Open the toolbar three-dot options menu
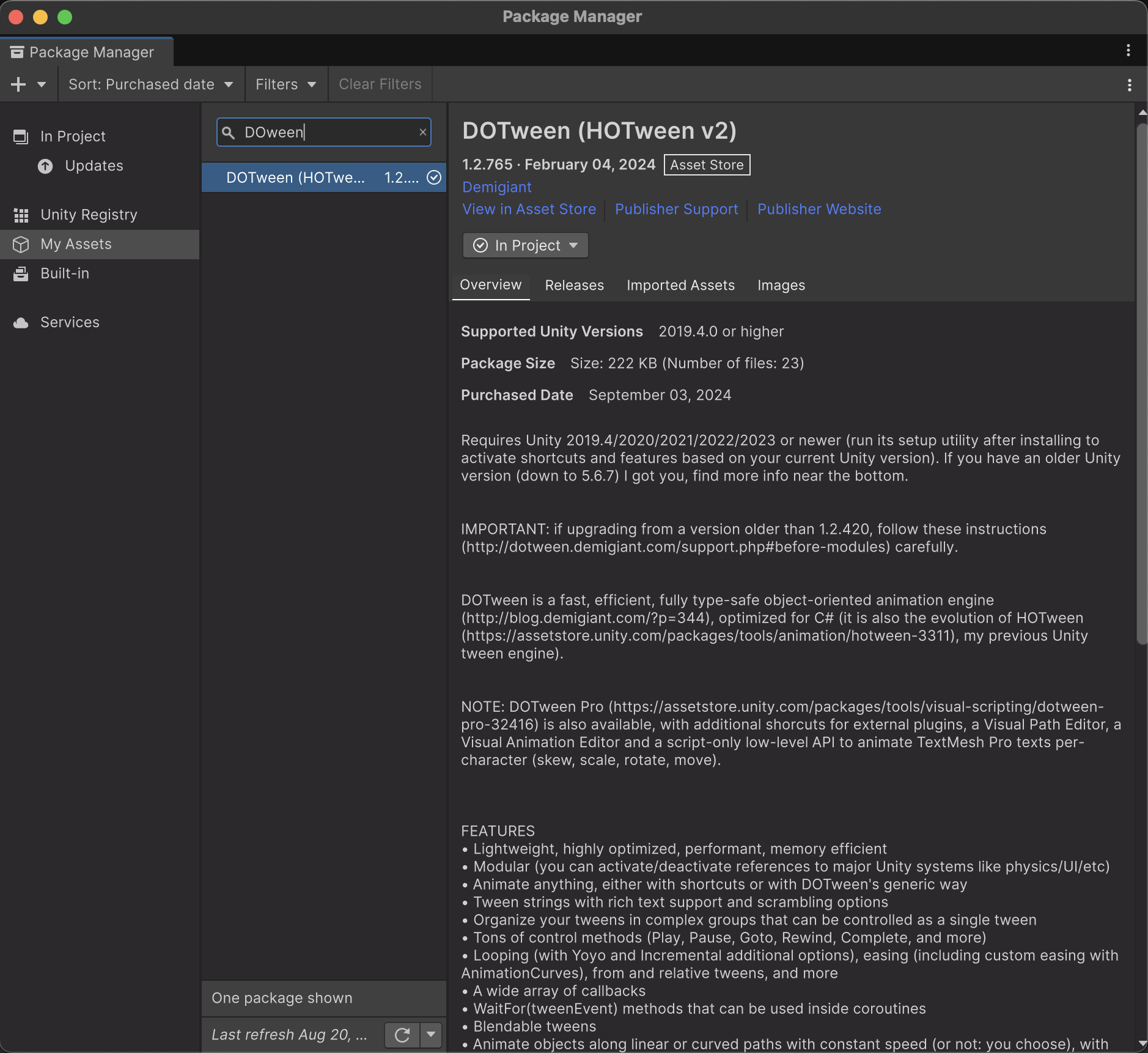This screenshot has width=1148, height=1053. tap(1129, 85)
